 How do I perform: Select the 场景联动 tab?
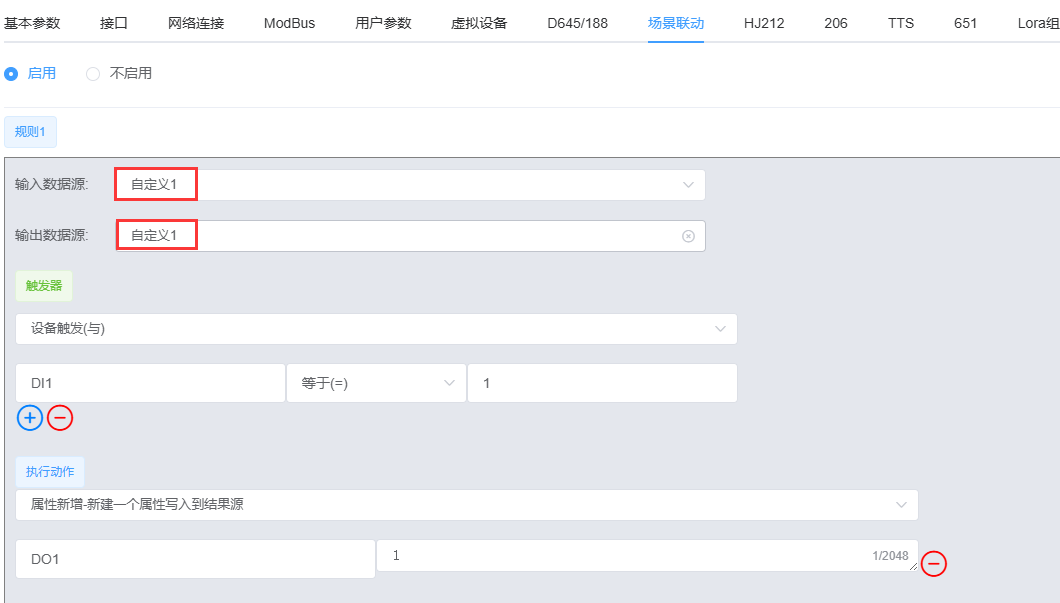[676, 23]
